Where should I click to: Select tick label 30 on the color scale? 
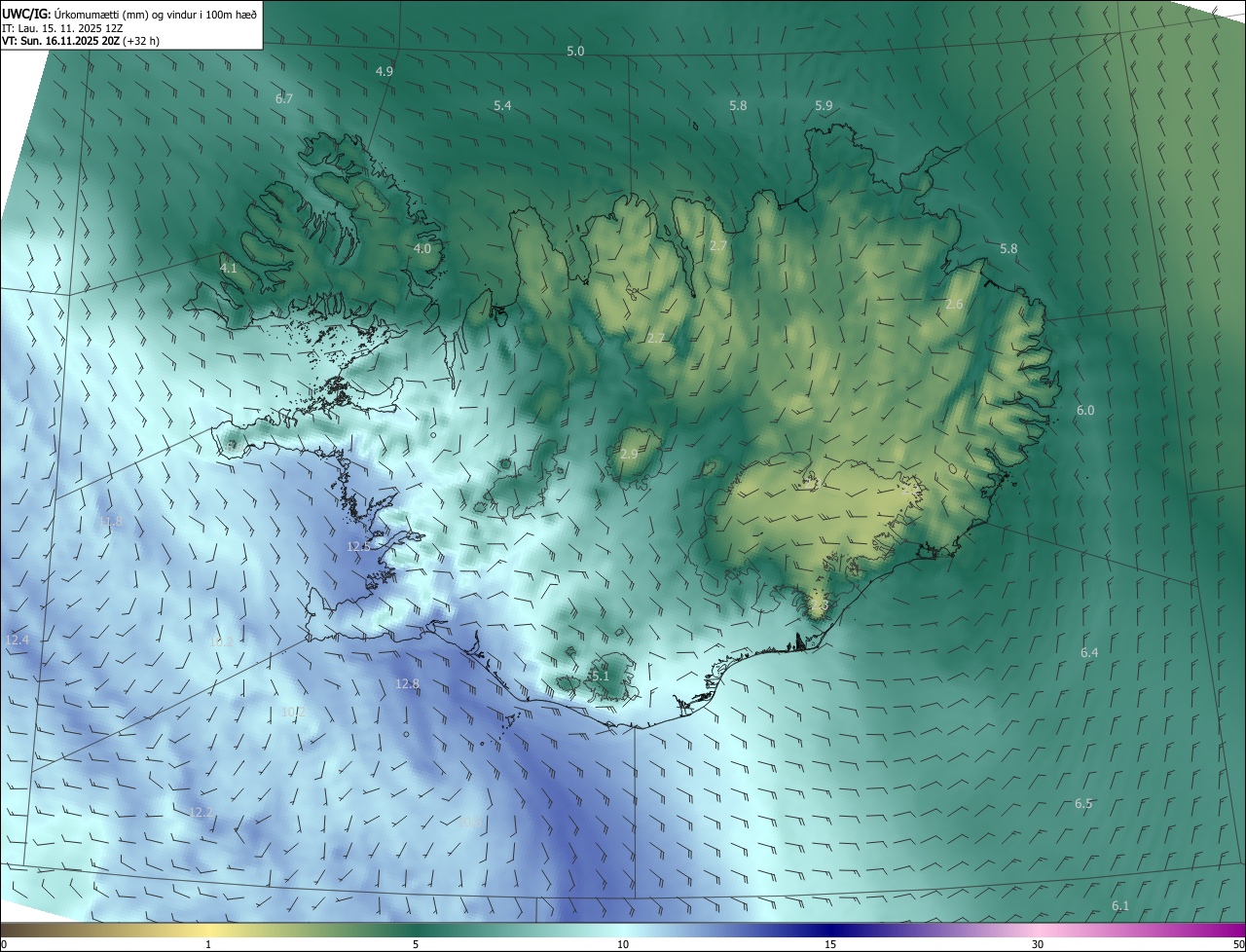[x=1038, y=944]
